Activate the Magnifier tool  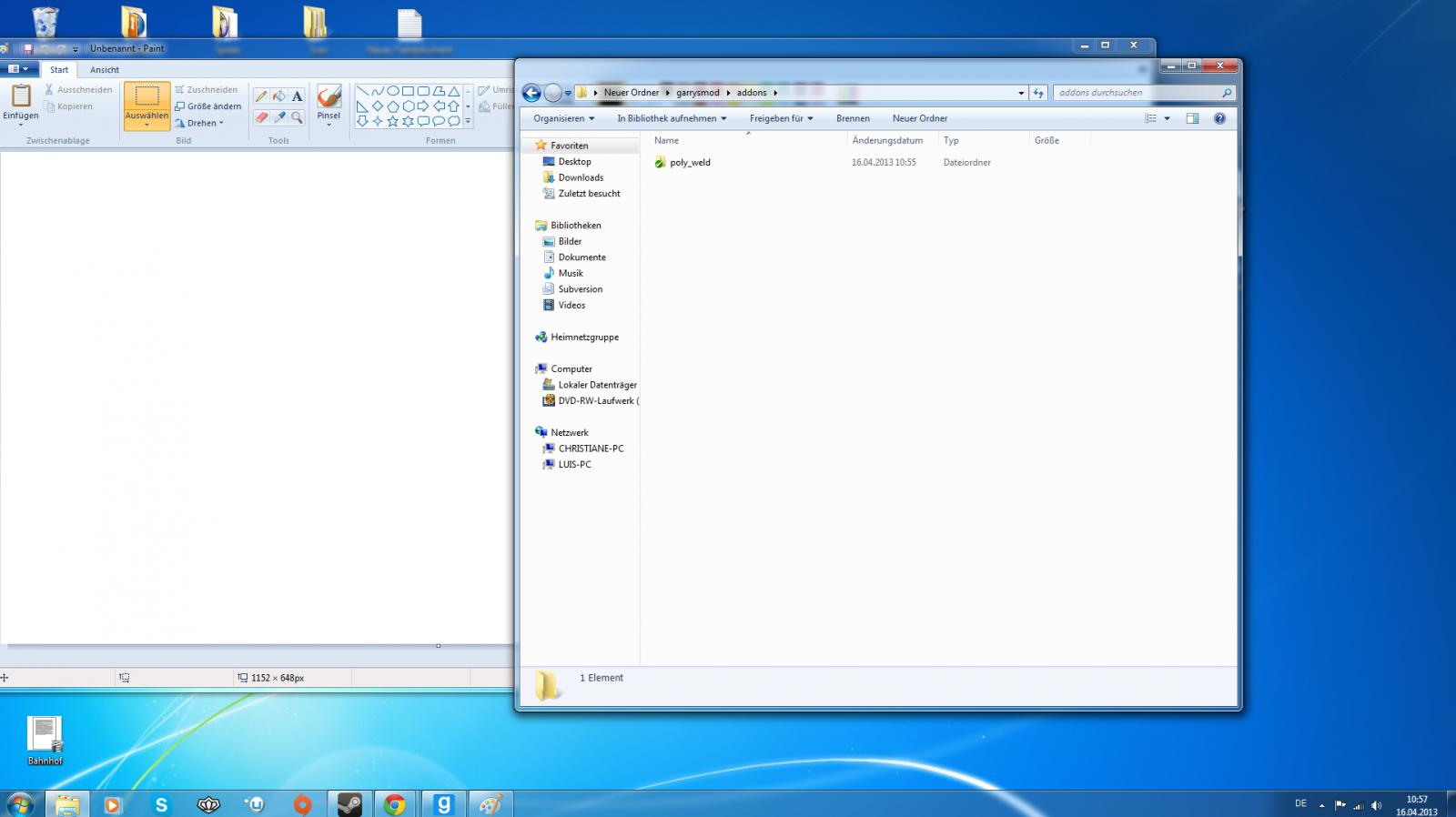[x=297, y=117]
